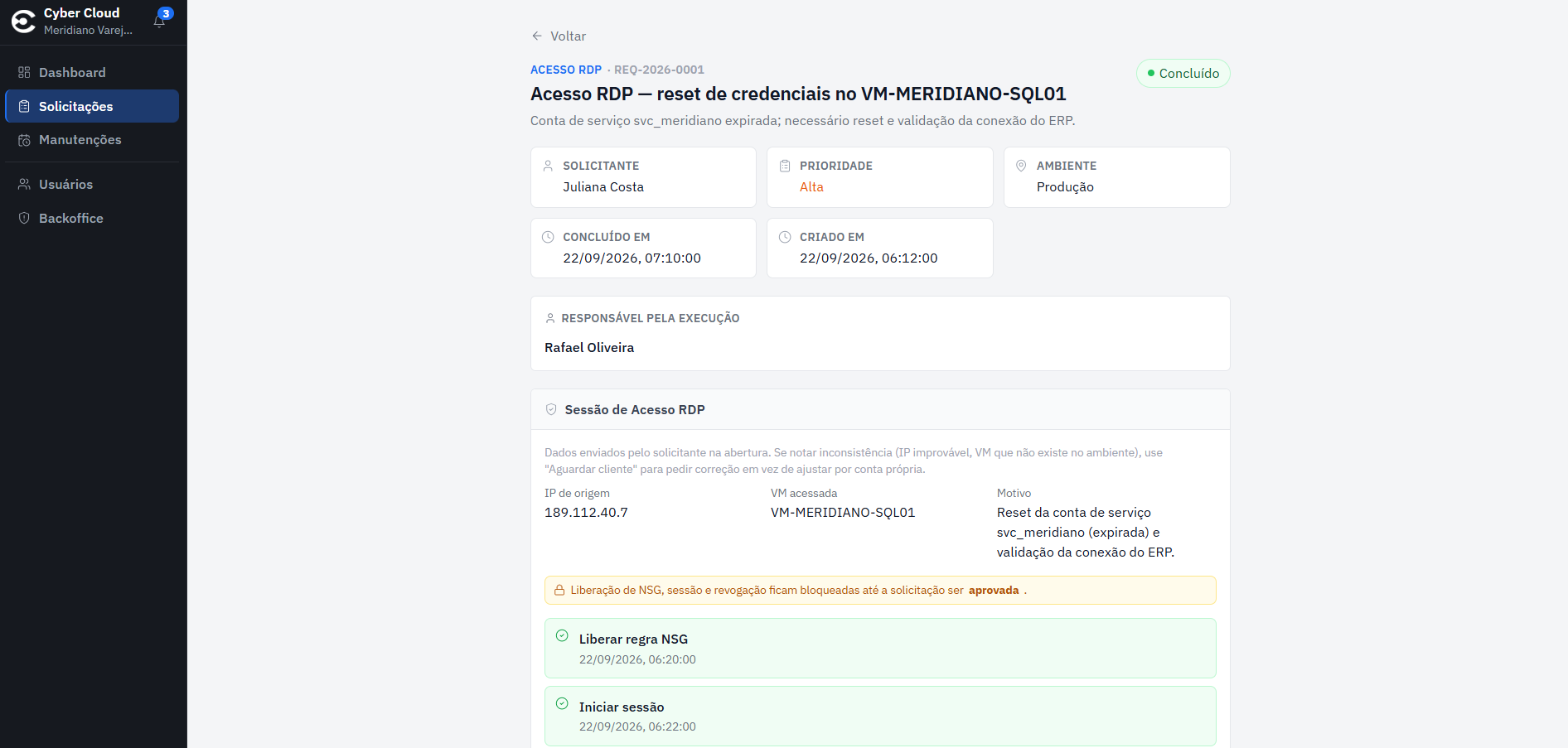1568x748 pixels.
Task: Click the Iniciar sessão step
Action: tap(880, 716)
